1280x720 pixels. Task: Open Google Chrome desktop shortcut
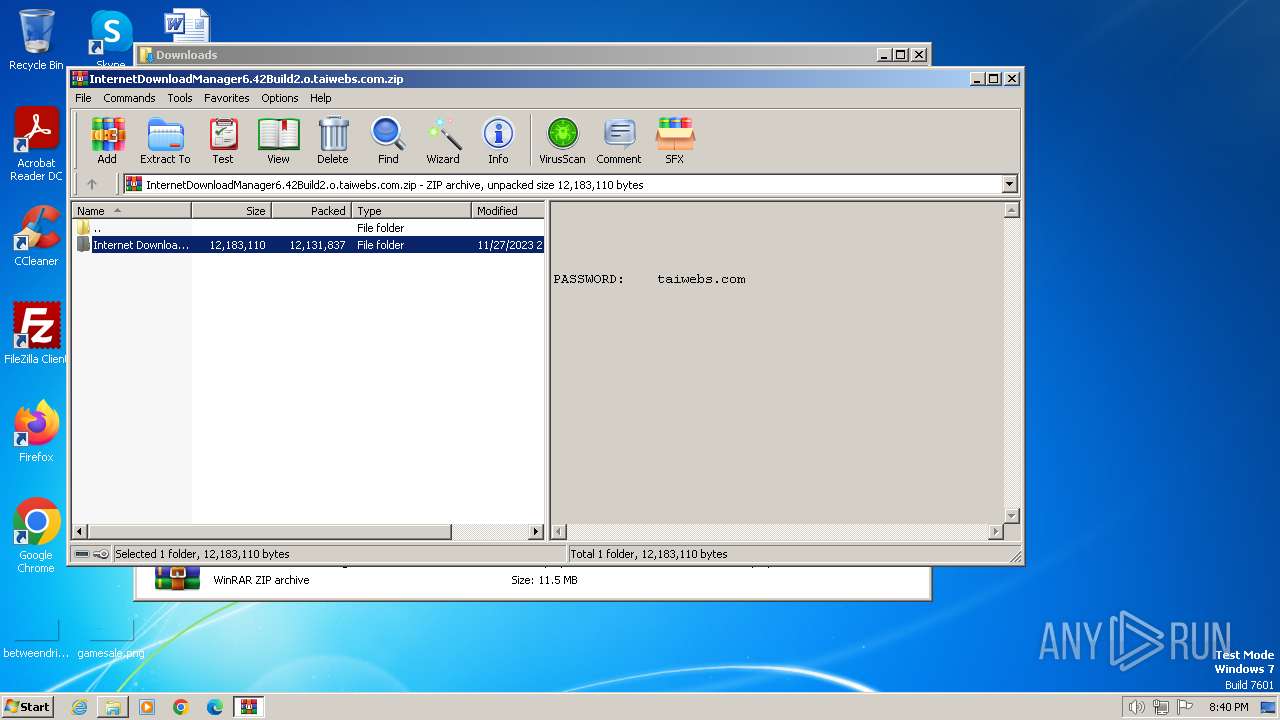(36, 535)
